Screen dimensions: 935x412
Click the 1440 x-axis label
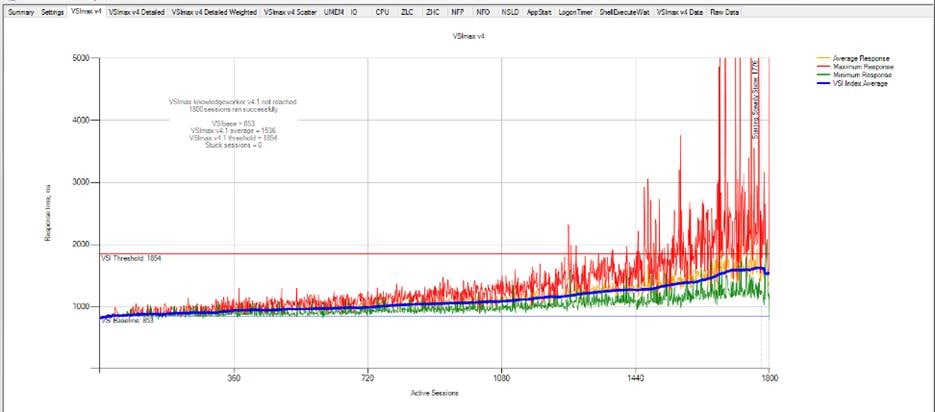(x=636, y=377)
